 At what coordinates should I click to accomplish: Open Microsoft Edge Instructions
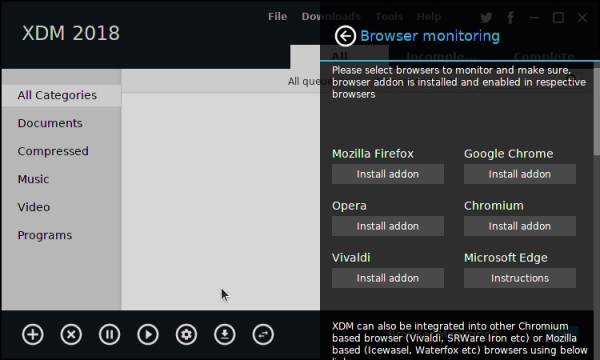520,278
